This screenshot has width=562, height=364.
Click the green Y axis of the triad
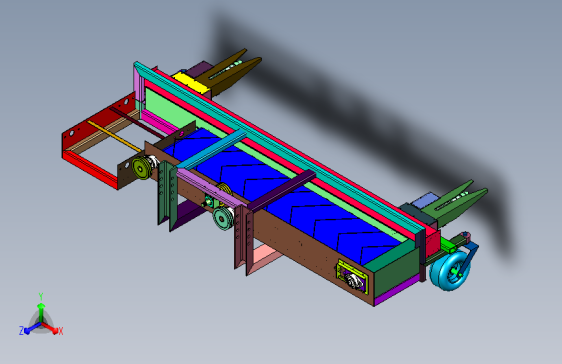[41, 311]
